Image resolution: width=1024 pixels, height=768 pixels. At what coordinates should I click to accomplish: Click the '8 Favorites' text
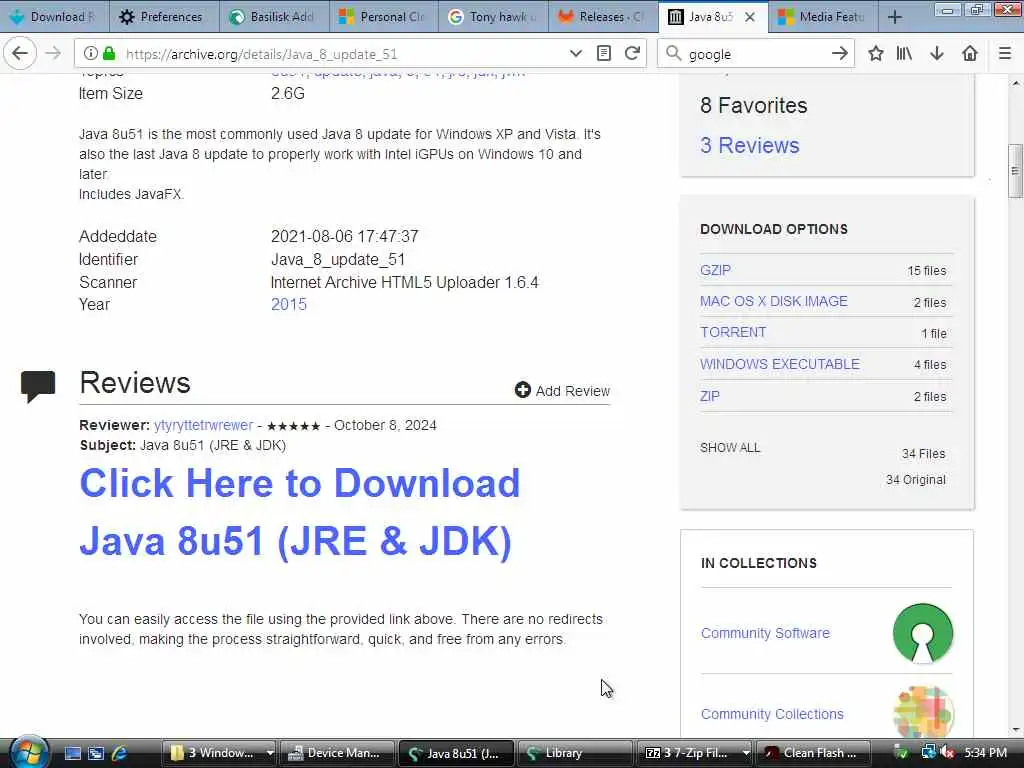pyautogui.click(x=754, y=105)
